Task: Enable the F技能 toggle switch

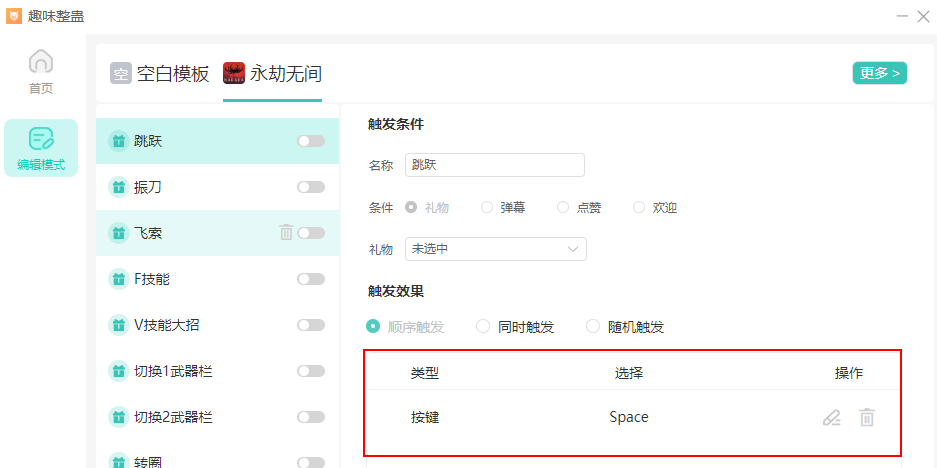Action: 311,279
